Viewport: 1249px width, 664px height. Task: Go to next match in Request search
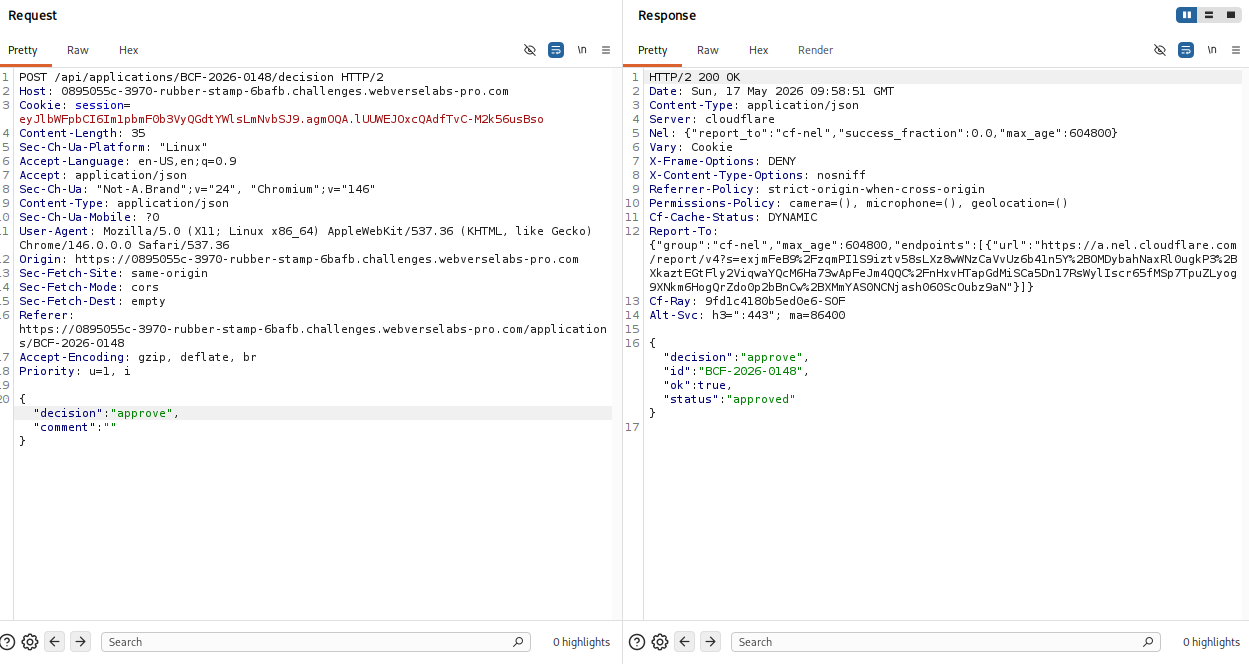point(81,642)
